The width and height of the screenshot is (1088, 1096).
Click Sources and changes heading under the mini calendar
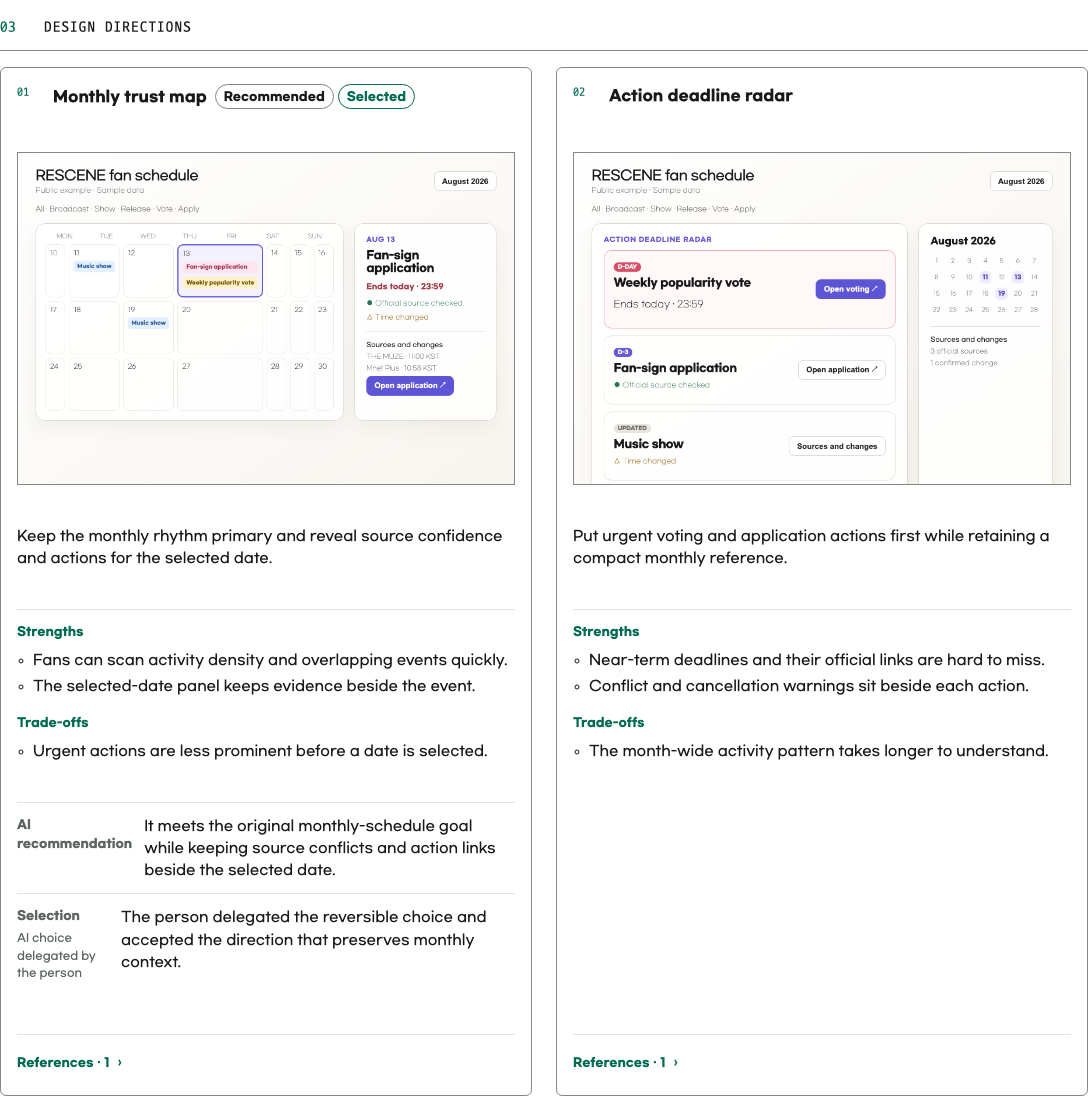[969, 340]
